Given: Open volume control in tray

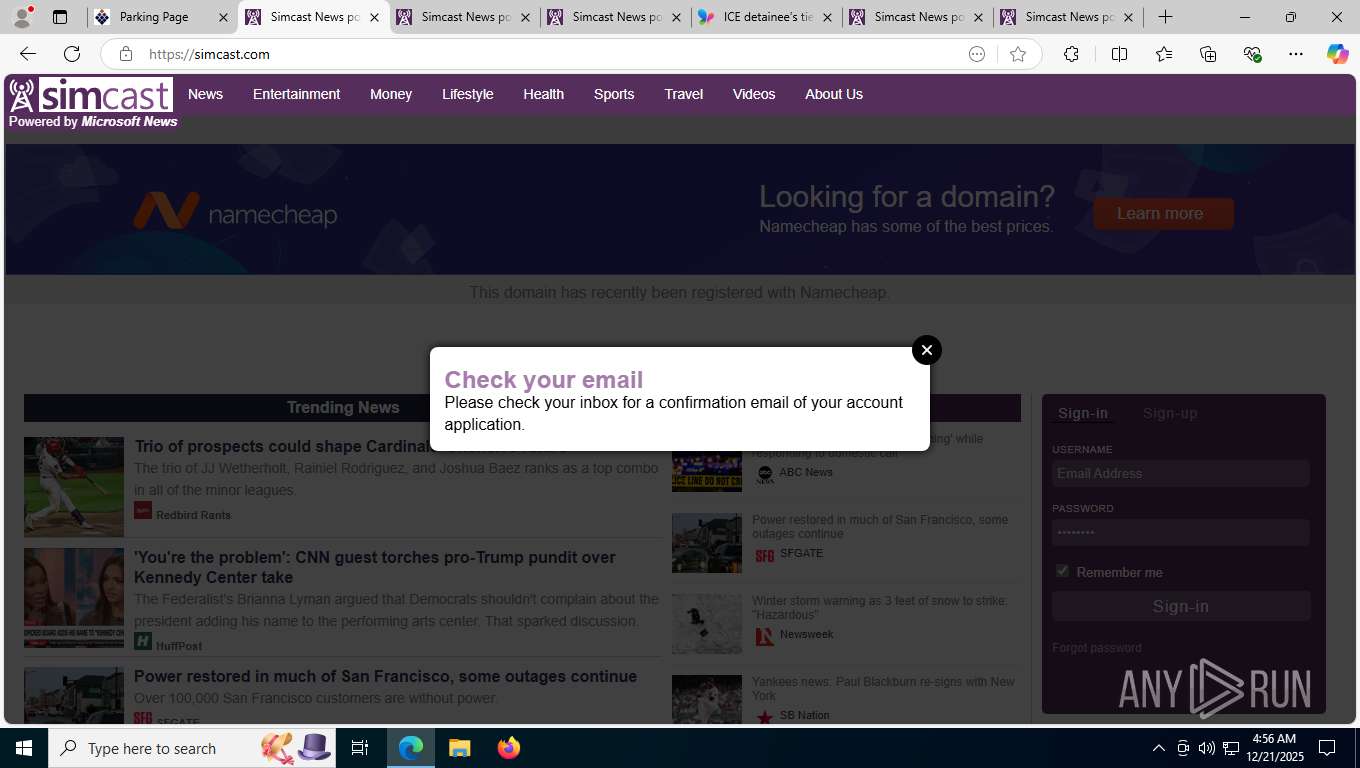Looking at the screenshot, I should click(x=1206, y=748).
